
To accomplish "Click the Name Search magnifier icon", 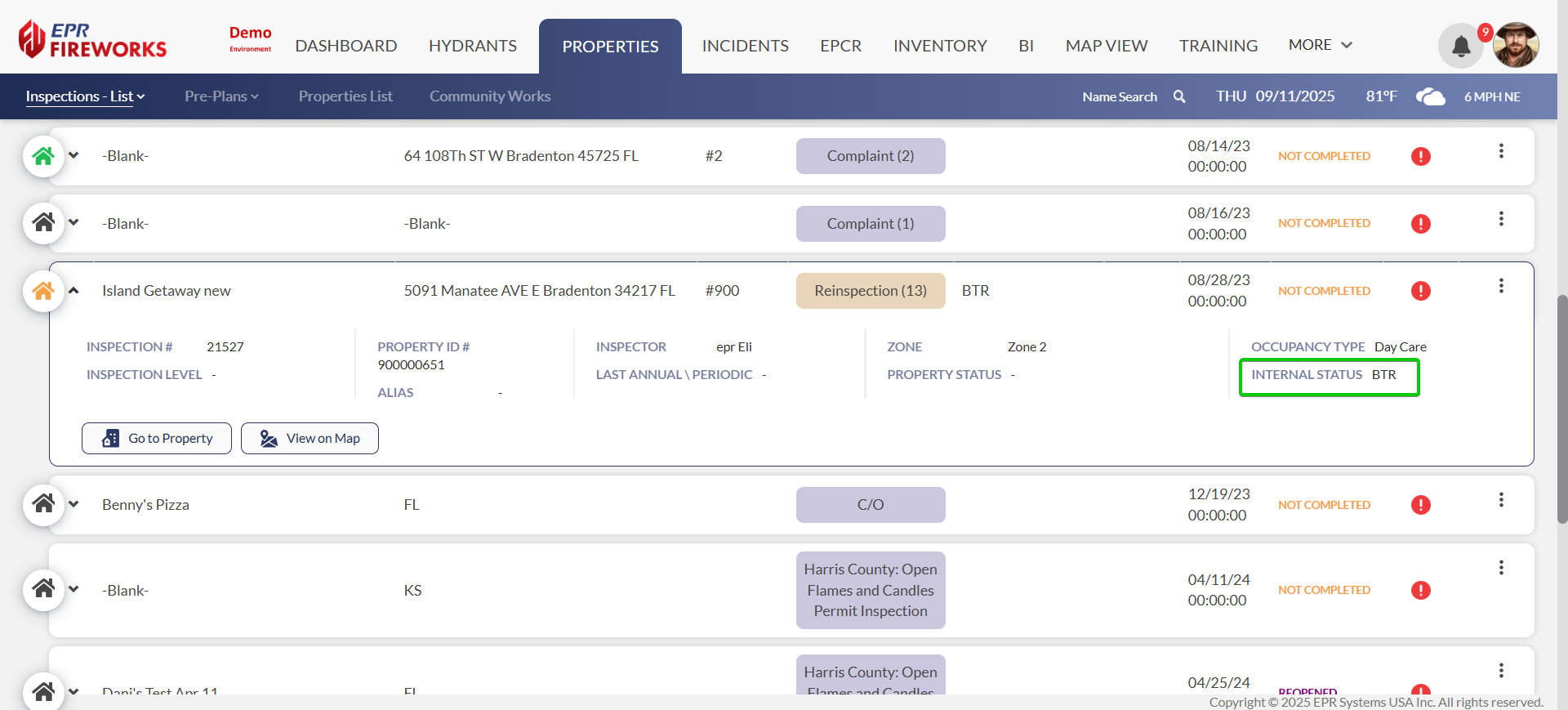I will pyautogui.click(x=1179, y=96).
